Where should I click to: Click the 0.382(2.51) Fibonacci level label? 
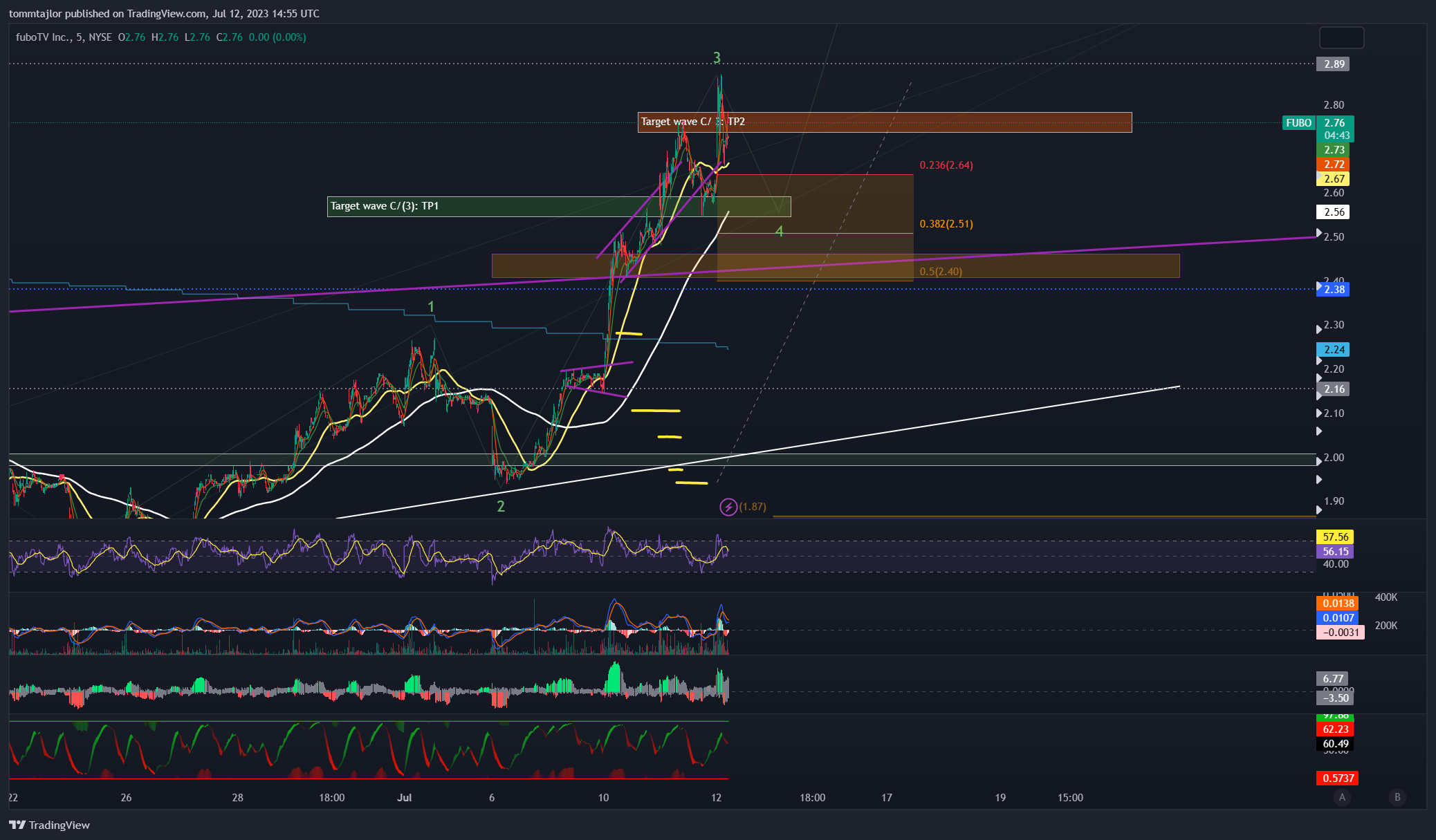(946, 224)
